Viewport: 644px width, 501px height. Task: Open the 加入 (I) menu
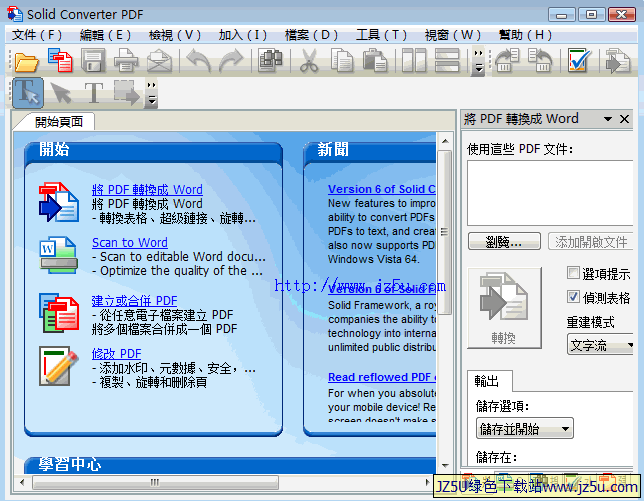[x=243, y=35]
